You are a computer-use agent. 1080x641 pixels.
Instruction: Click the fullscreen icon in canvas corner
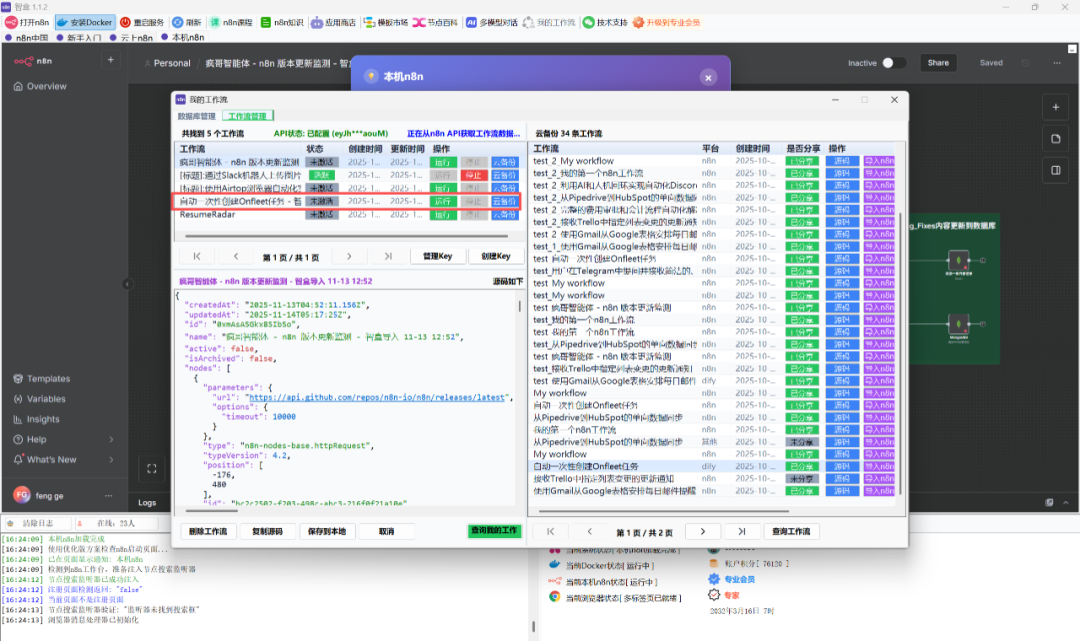coord(152,468)
